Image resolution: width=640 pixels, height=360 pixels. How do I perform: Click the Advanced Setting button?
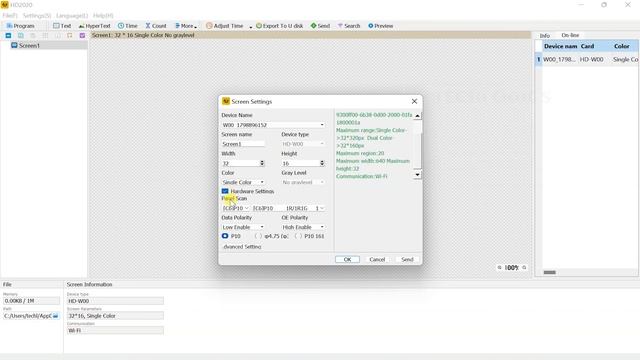pyautogui.click(x=242, y=247)
